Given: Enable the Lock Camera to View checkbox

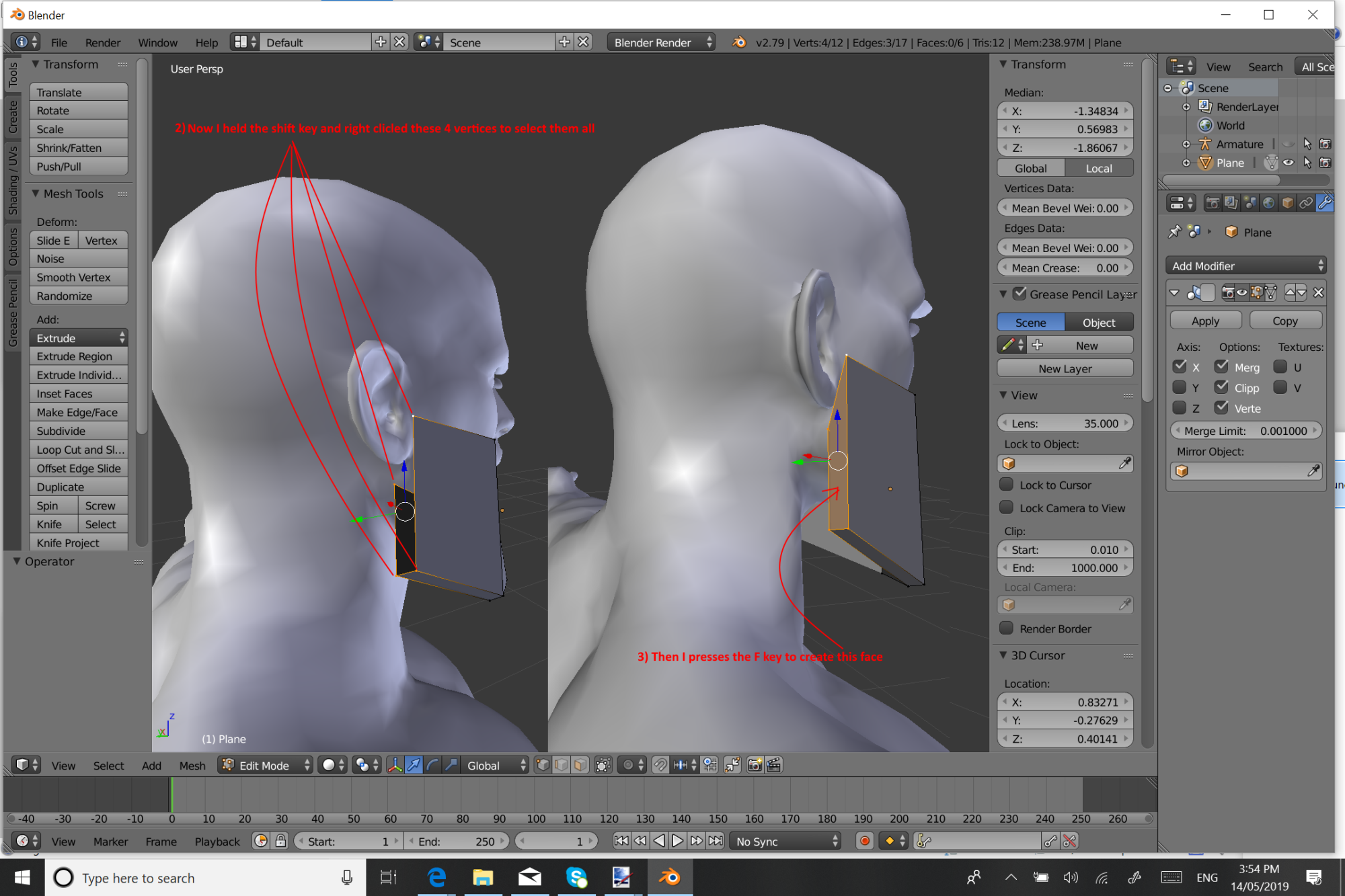Looking at the screenshot, I should (1007, 507).
